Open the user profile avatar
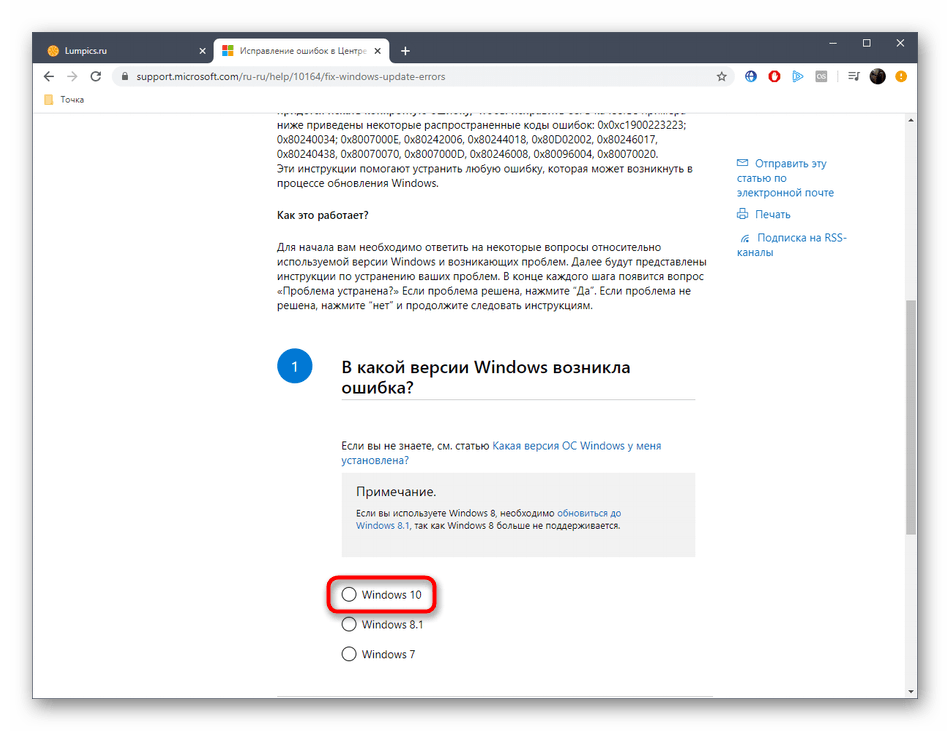 [877, 76]
